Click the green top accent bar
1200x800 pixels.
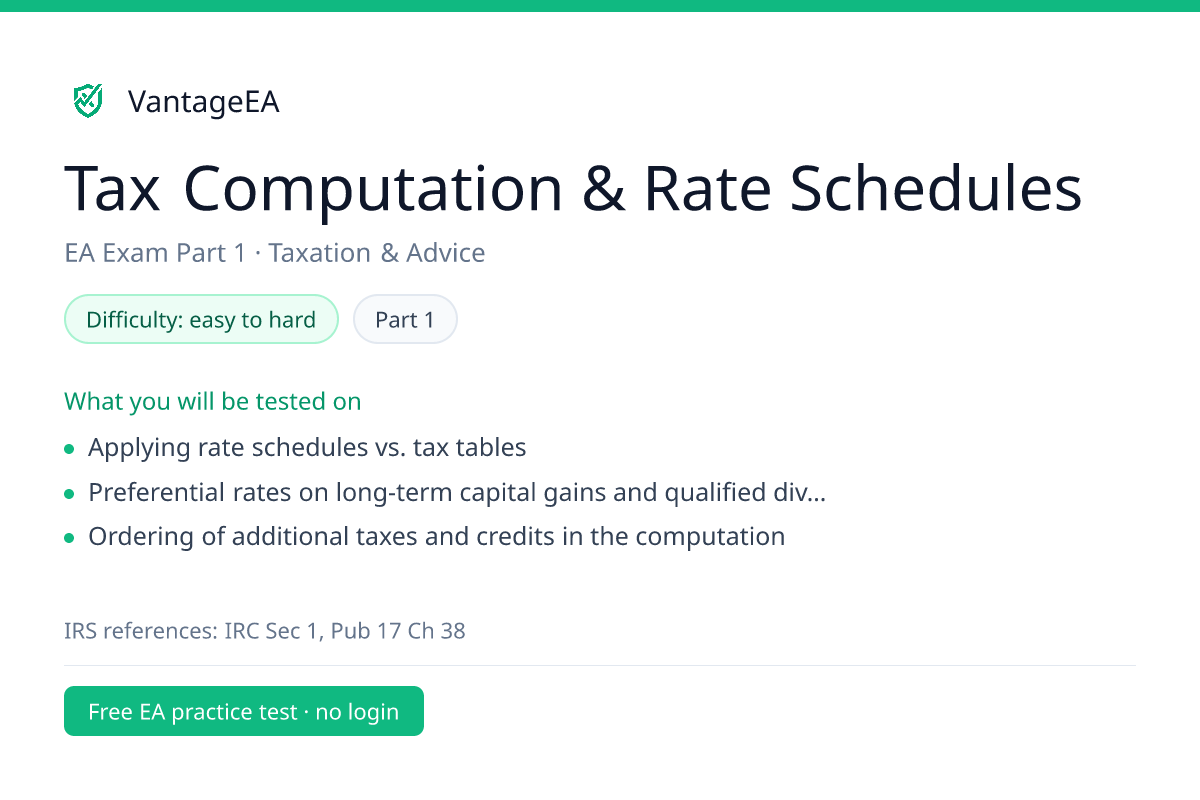600,5
